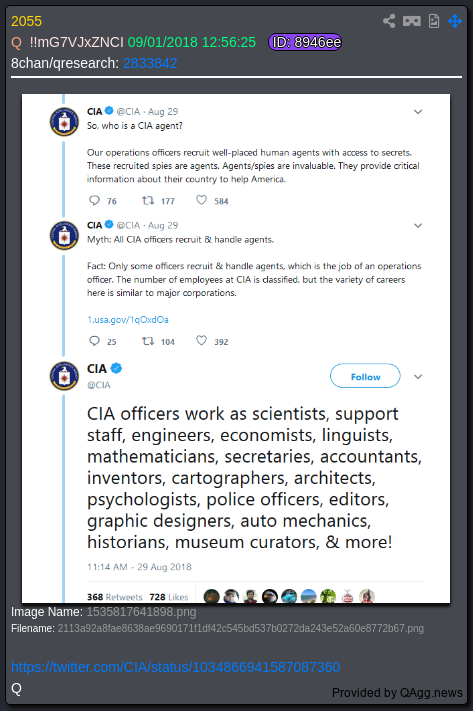Screen dimensions: 473x711
Task: Open the 1.usa.gov/1qOxdOa link
Action: tap(128, 320)
